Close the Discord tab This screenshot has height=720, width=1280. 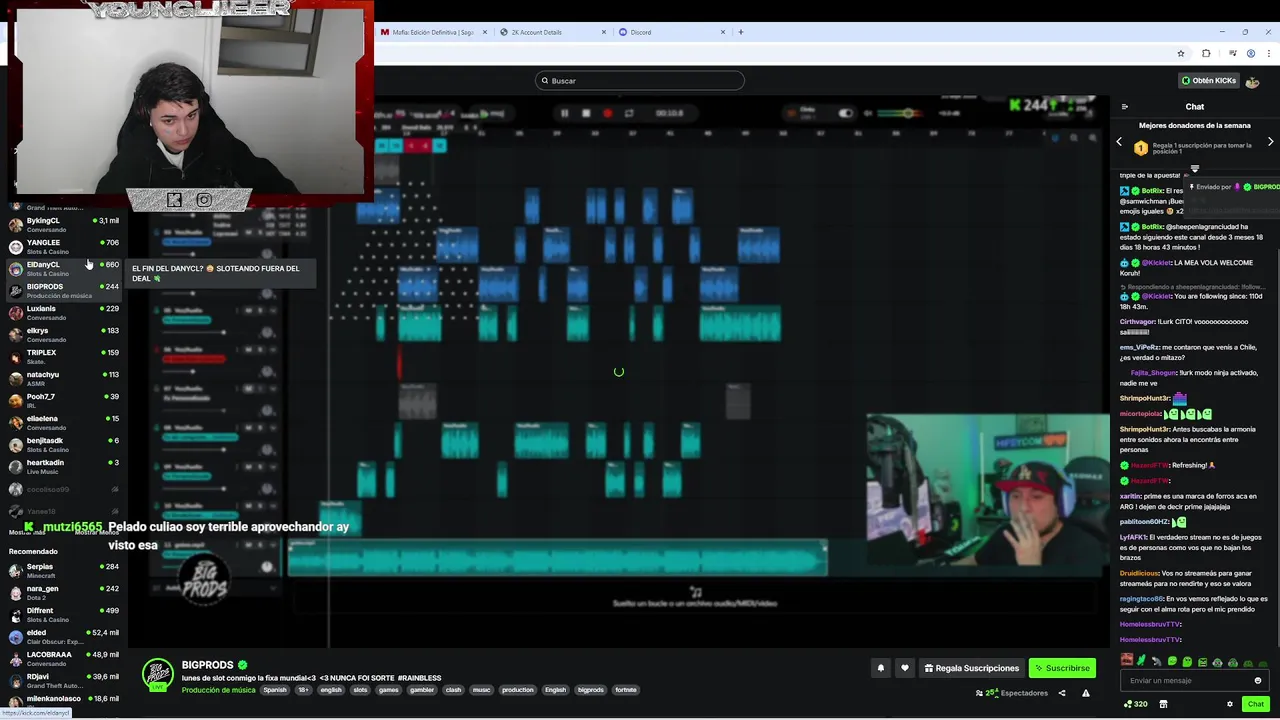723,32
